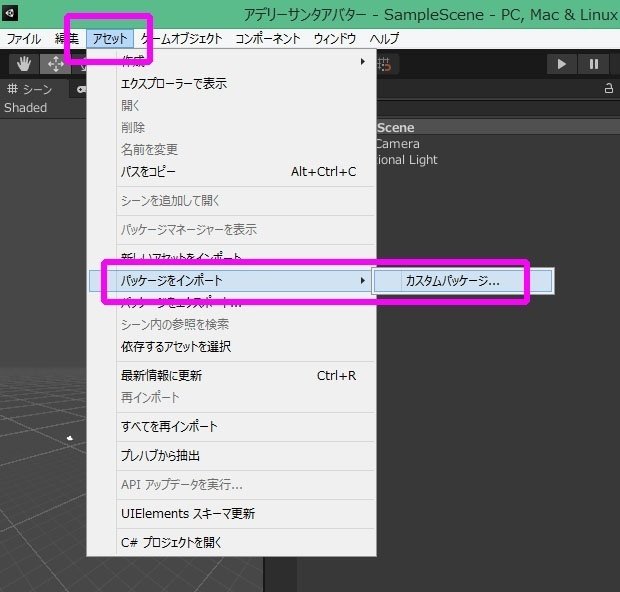Screen dimensions: 620x592
Task: Select the Camera object in hierarchy
Action: coord(397,144)
